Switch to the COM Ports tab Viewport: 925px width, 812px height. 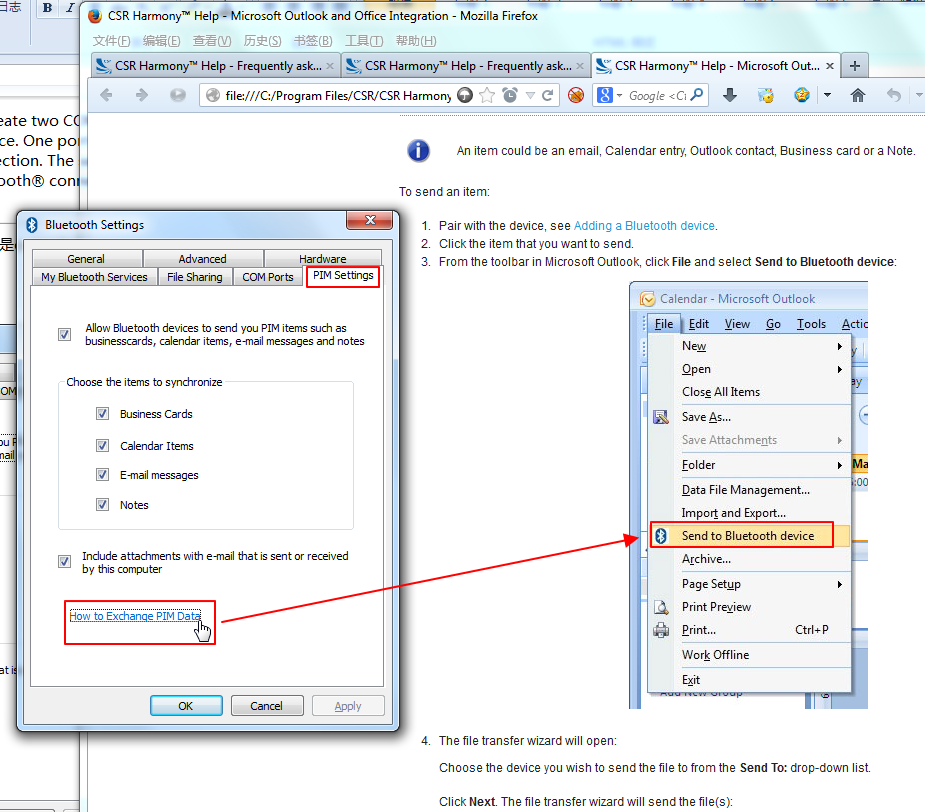268,277
